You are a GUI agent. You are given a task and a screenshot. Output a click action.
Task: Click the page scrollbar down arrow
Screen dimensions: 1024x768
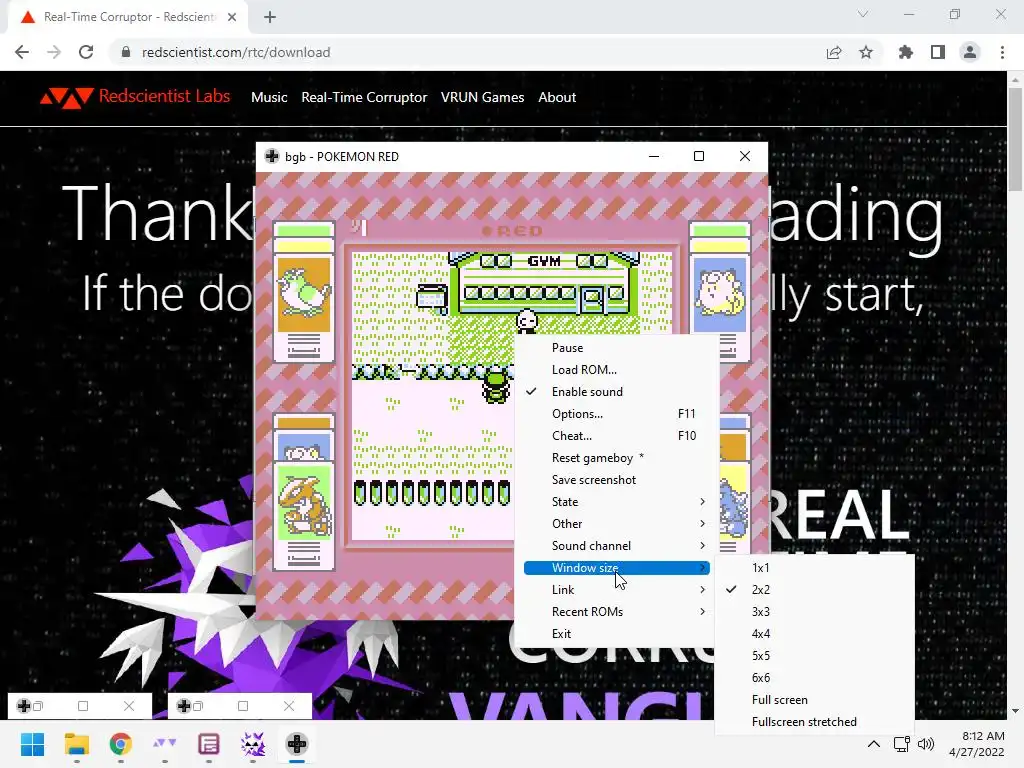(x=1015, y=711)
